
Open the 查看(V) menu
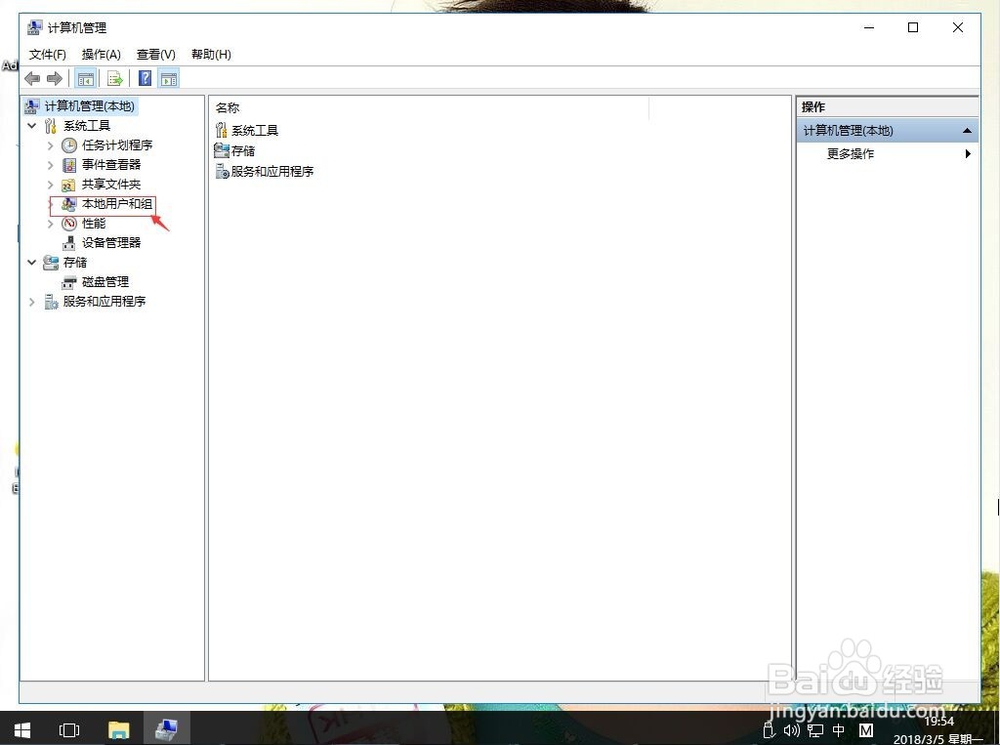pyautogui.click(x=156, y=55)
